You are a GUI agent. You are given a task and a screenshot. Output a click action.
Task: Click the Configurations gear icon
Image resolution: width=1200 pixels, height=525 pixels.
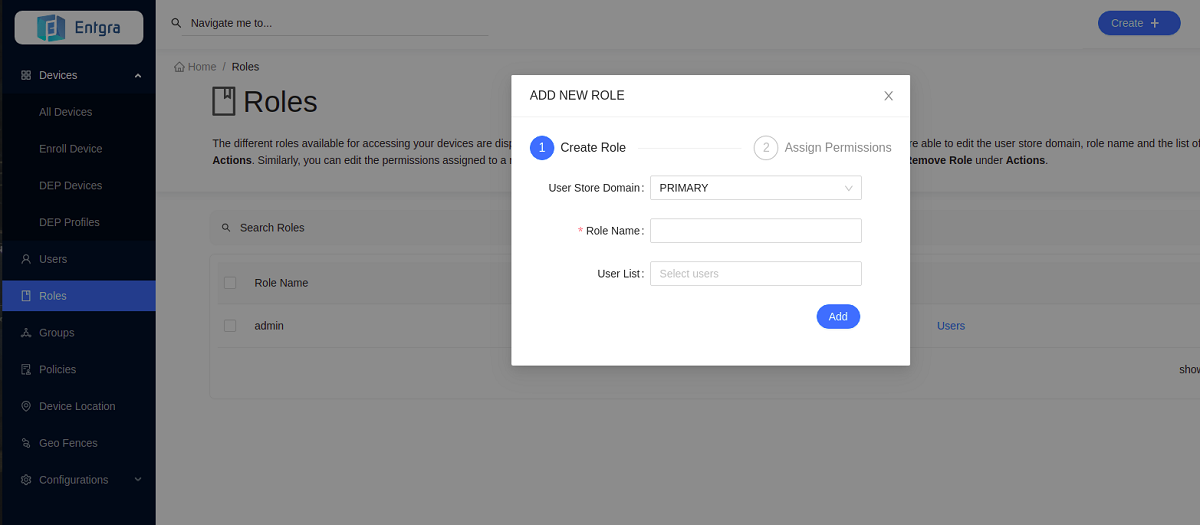coord(26,480)
